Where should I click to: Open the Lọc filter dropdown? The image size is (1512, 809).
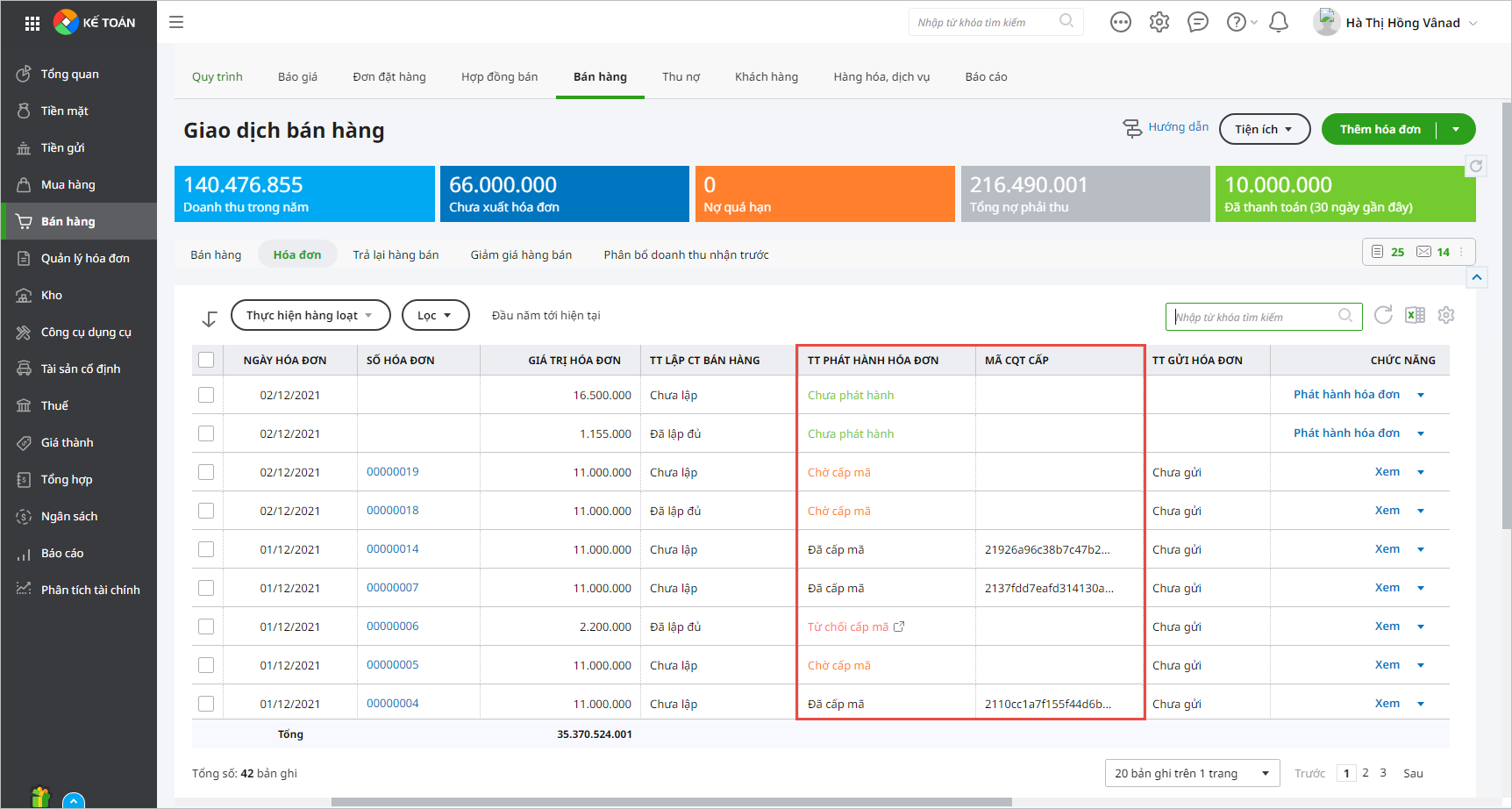[435, 315]
